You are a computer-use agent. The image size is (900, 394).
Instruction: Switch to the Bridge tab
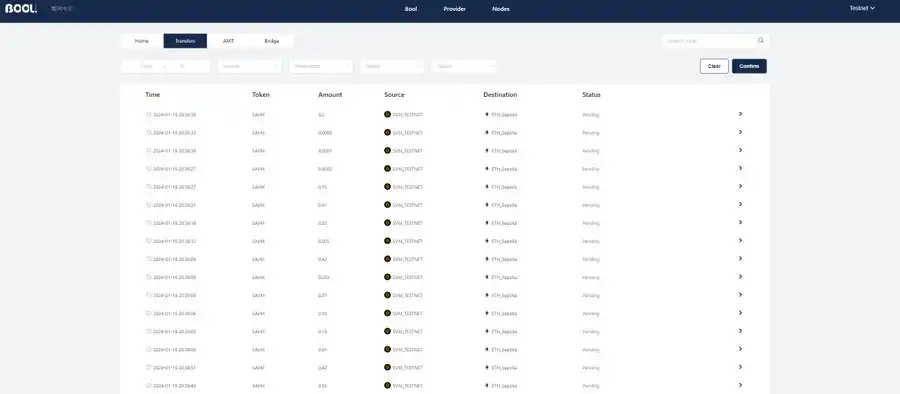[x=272, y=41]
